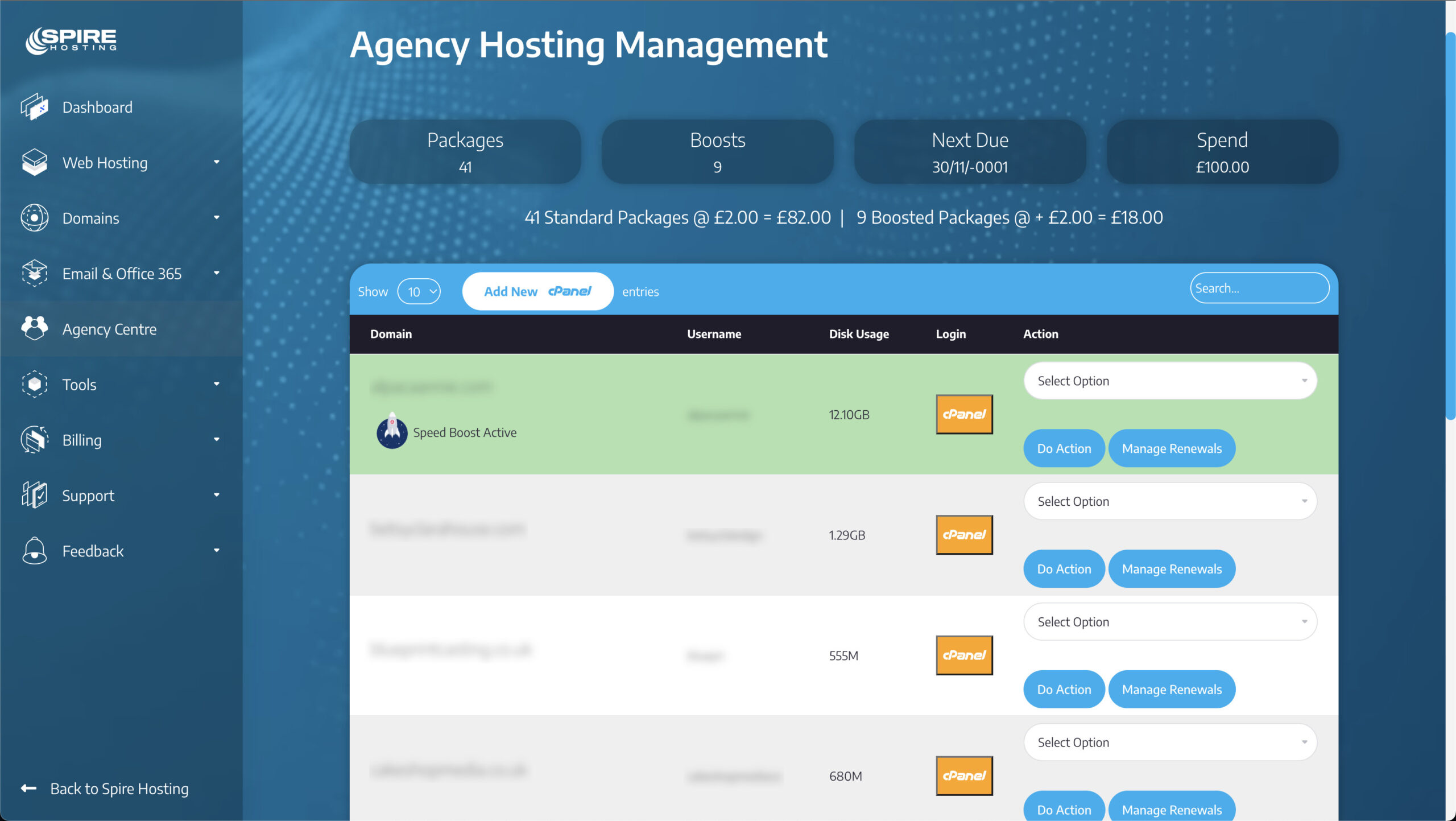The height and width of the screenshot is (821, 1456).
Task: Launch cPanel for the 1.29GB account
Action: coord(964,534)
